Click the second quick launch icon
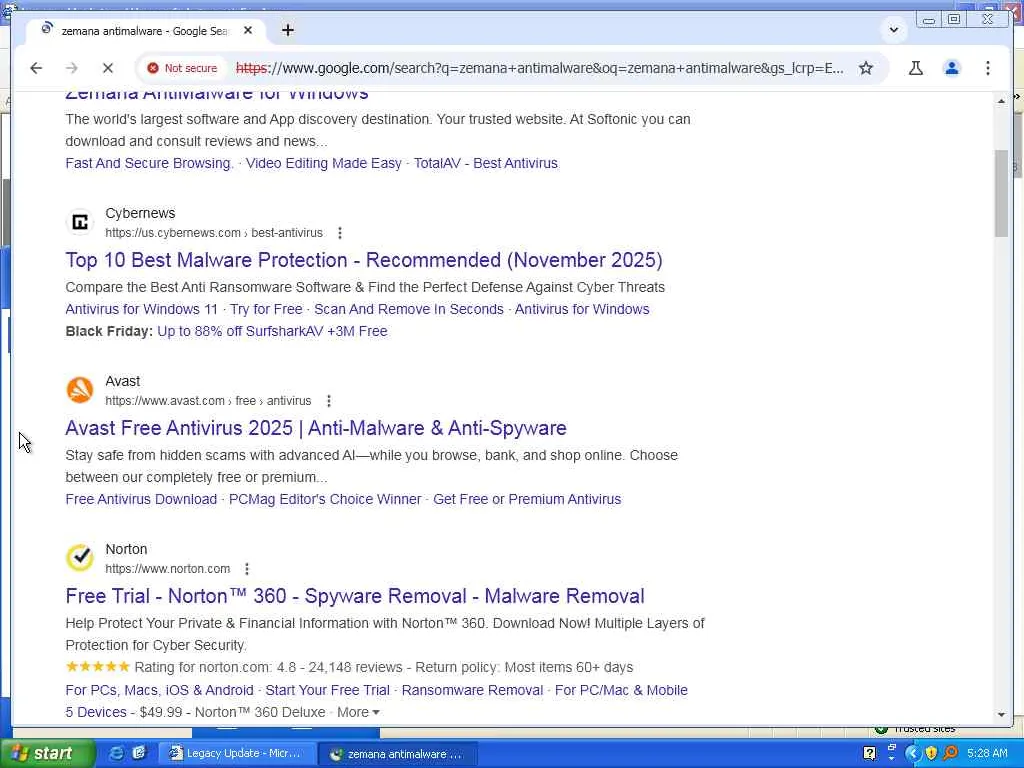Screen dimensions: 1024x768 [138, 754]
